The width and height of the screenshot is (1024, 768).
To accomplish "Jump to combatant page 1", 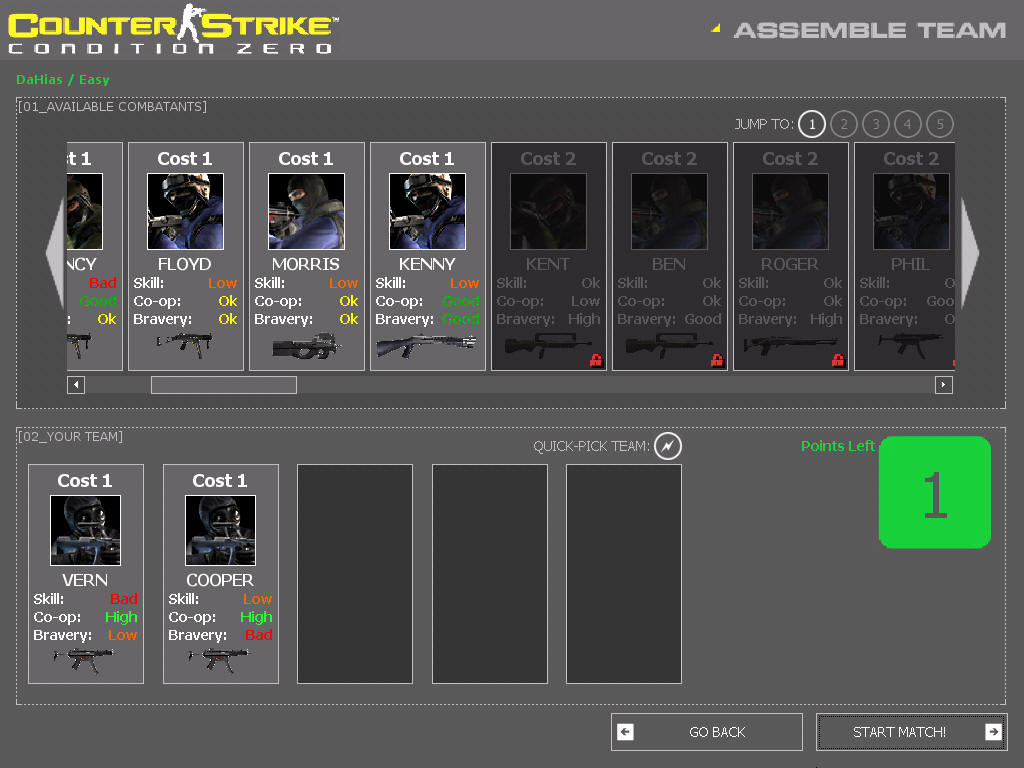I will tap(812, 124).
